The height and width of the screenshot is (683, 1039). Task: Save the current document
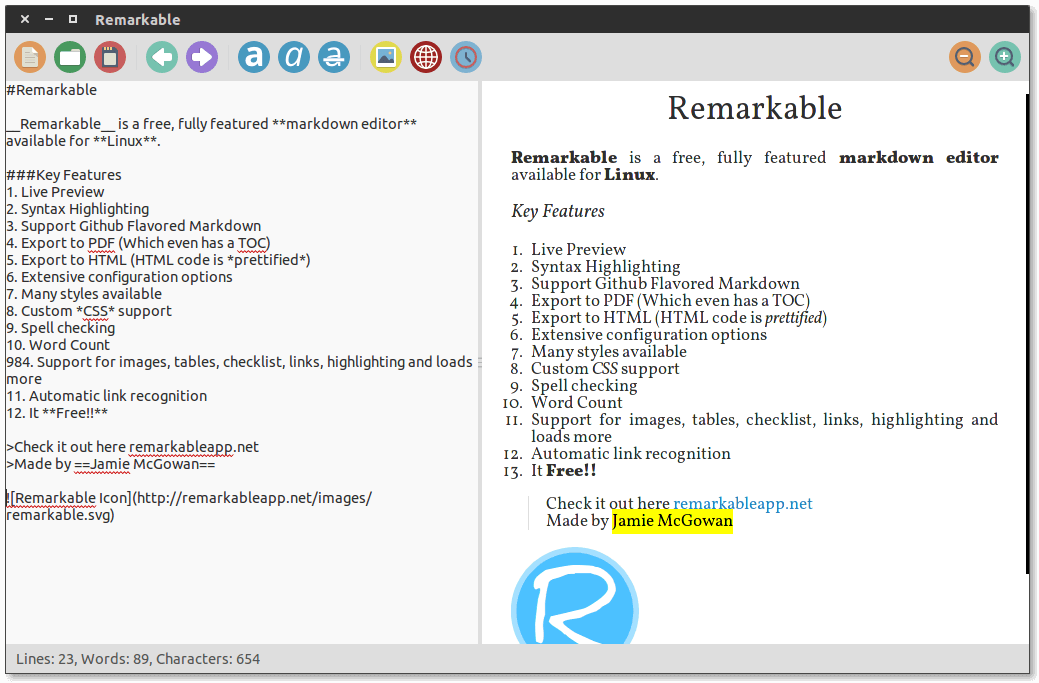click(x=109, y=57)
